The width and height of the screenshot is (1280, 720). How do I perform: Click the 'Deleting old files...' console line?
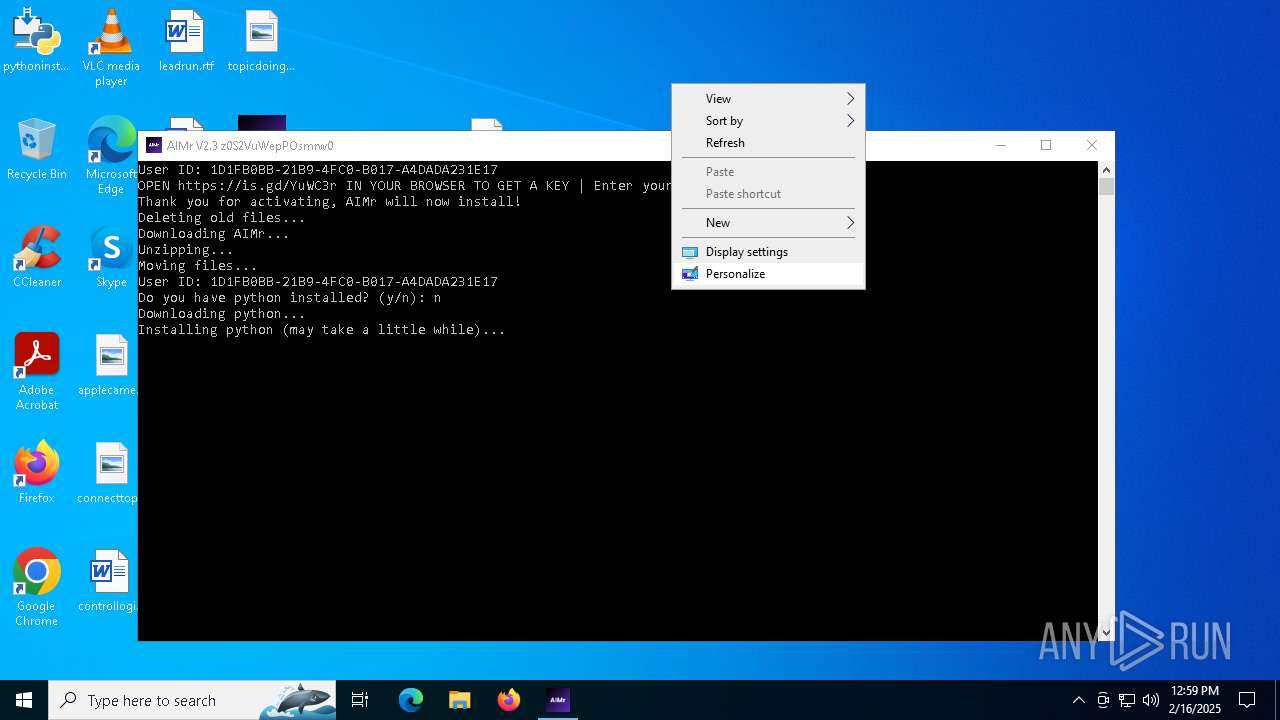coord(222,217)
